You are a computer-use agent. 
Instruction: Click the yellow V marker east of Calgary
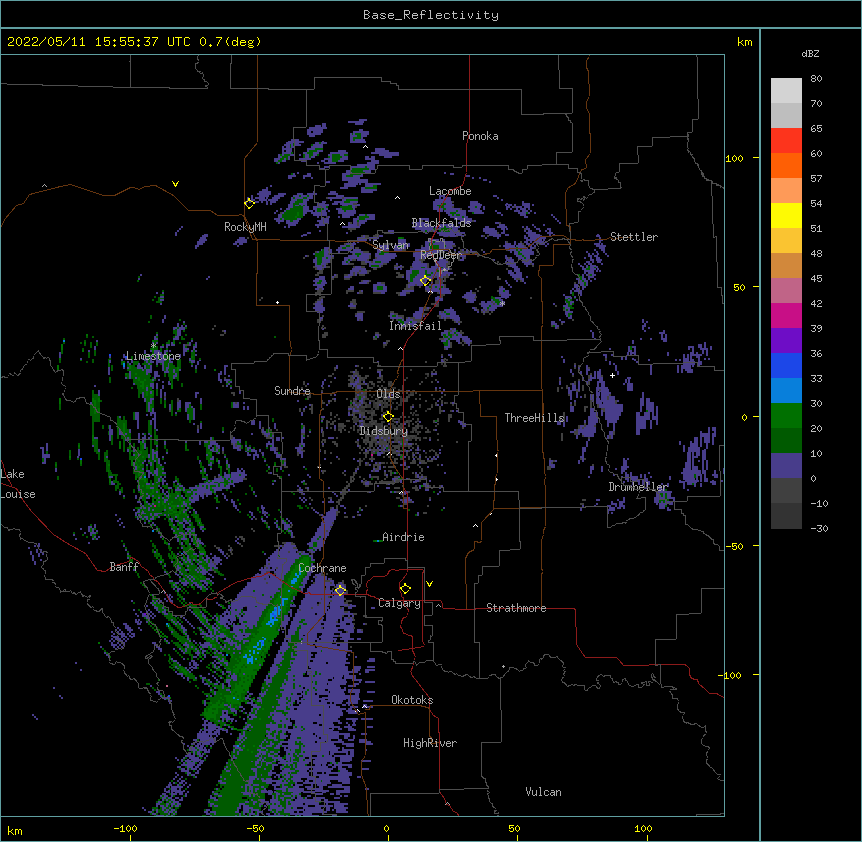pyautogui.click(x=429, y=584)
